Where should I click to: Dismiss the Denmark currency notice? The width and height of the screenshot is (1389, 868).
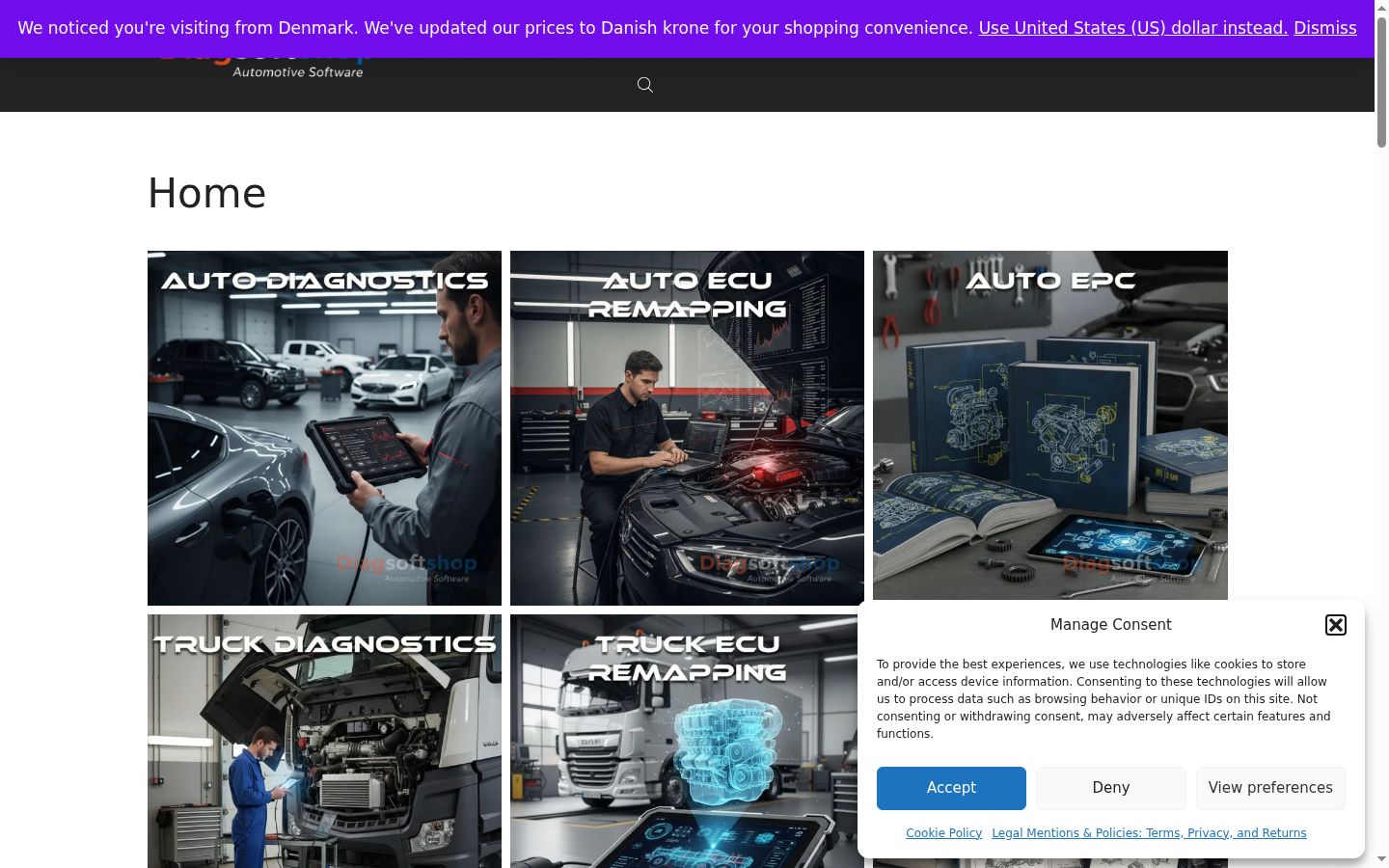(x=1325, y=28)
